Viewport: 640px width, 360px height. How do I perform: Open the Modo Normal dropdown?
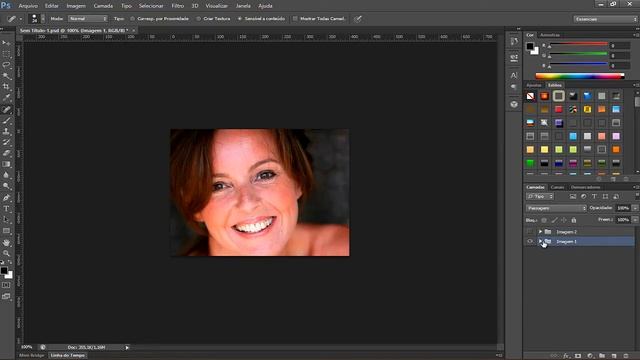pyautogui.click(x=88, y=19)
